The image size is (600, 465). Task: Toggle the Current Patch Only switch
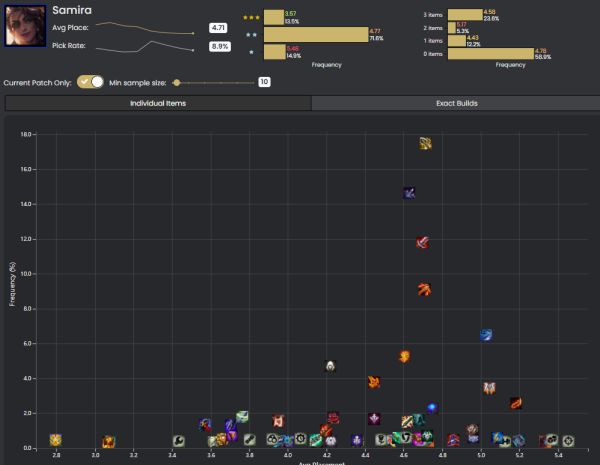pyautogui.click(x=91, y=82)
